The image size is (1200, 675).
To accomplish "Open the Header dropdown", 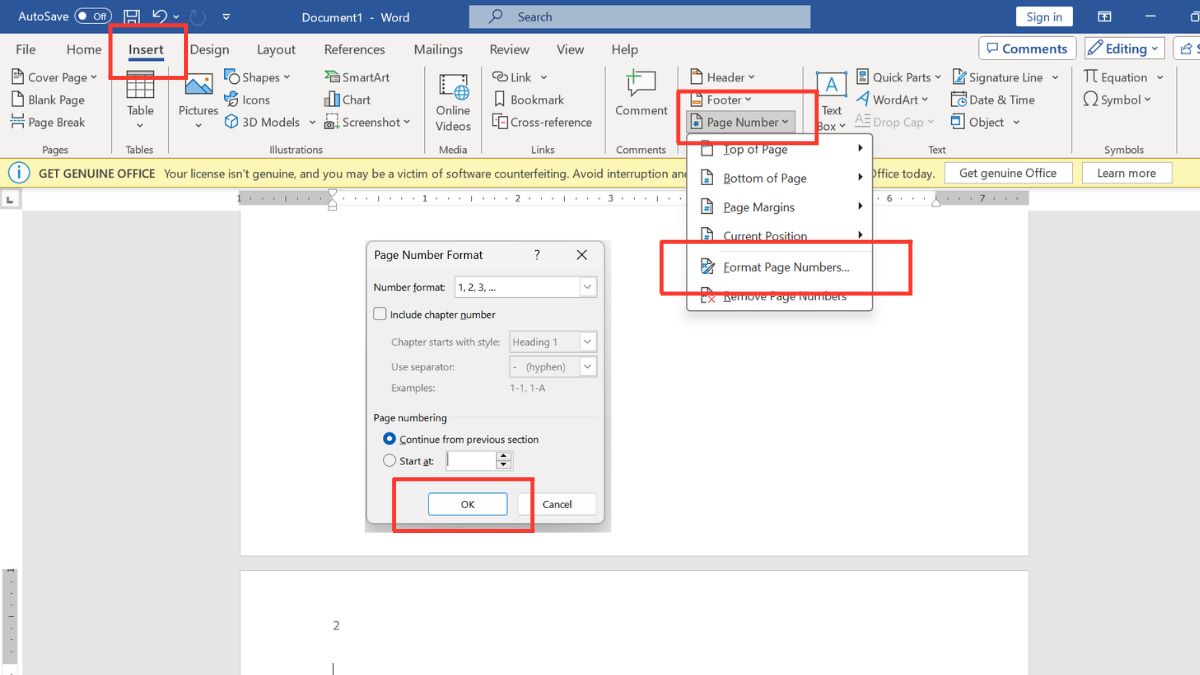I will (723, 77).
